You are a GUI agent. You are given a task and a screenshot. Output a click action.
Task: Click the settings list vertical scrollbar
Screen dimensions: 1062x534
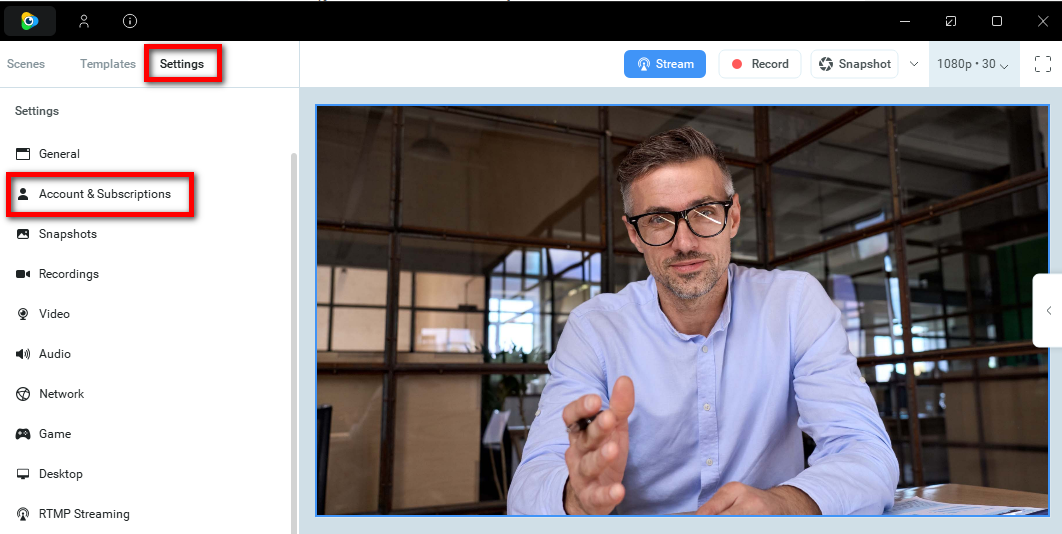tap(294, 342)
